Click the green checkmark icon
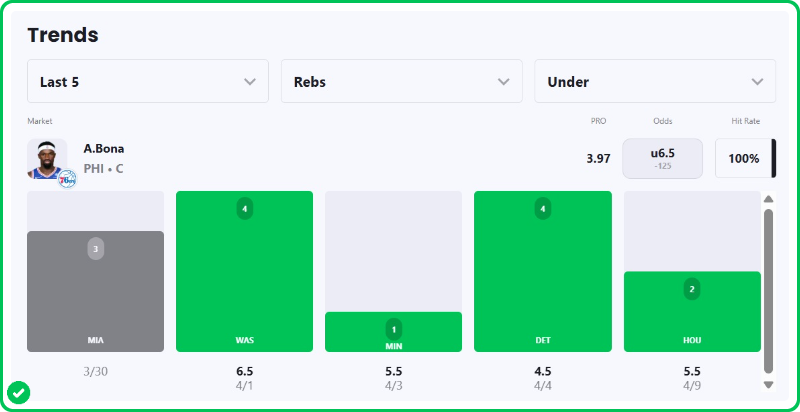800x412 pixels. 18,391
